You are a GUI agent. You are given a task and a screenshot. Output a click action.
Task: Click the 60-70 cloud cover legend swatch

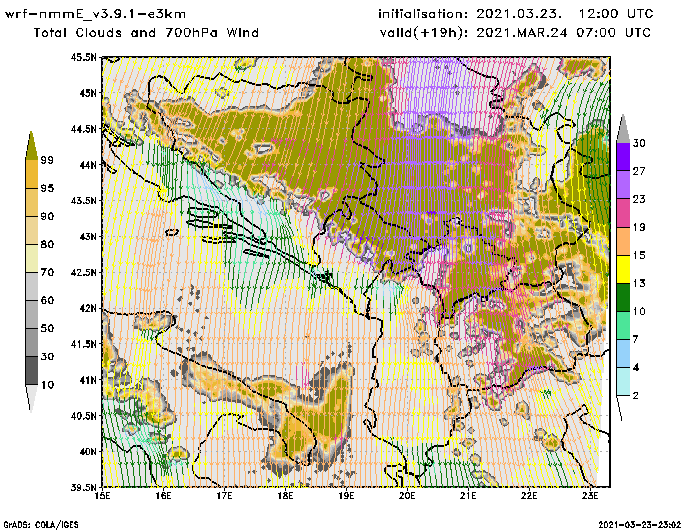[x=32, y=287]
